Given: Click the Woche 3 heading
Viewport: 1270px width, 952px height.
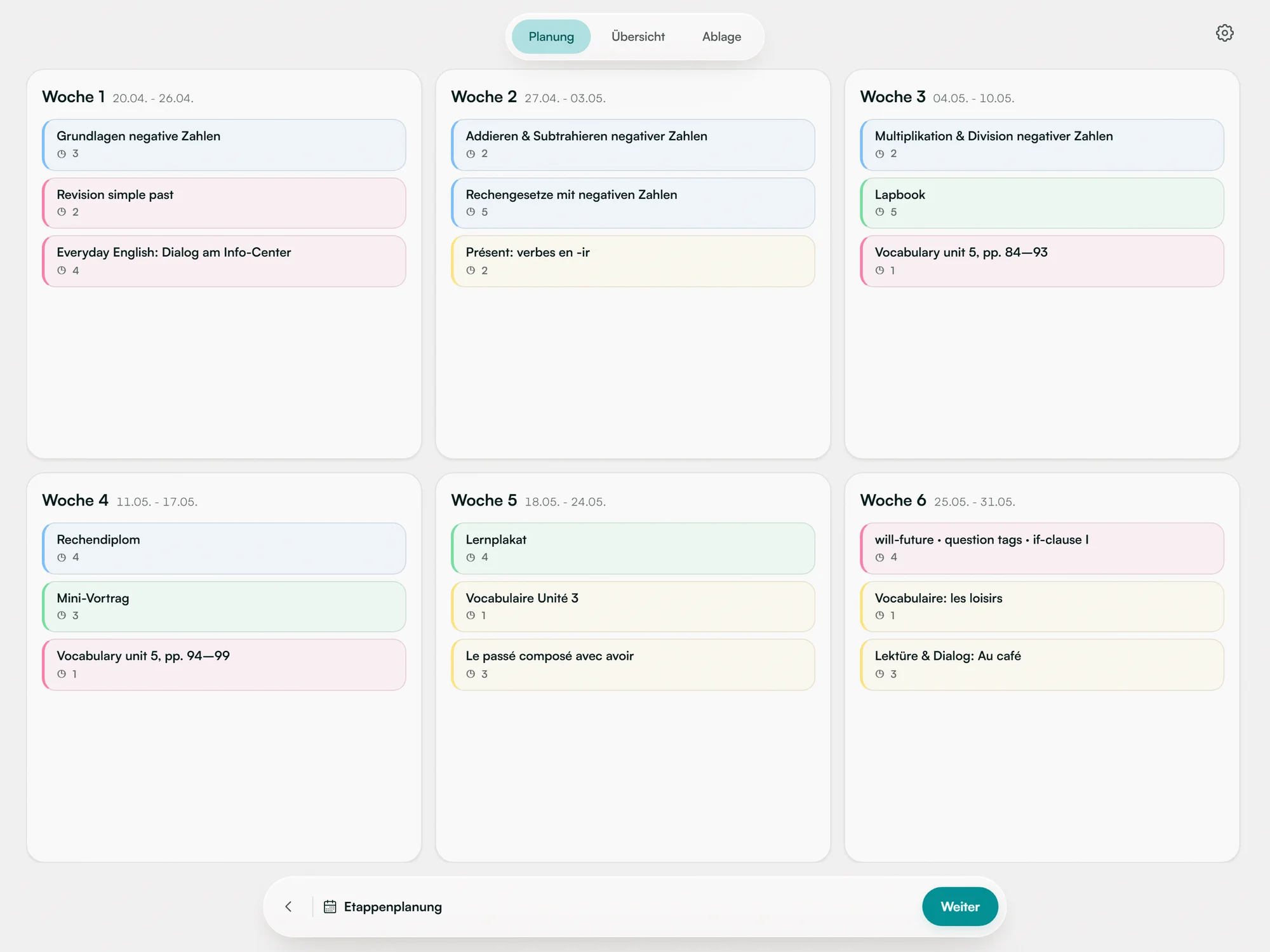Looking at the screenshot, I should [893, 97].
